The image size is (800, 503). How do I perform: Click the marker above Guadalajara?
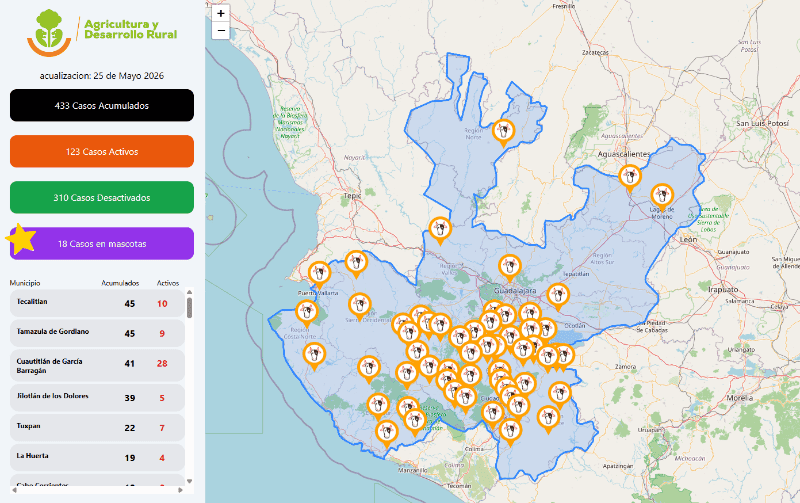(x=509, y=267)
